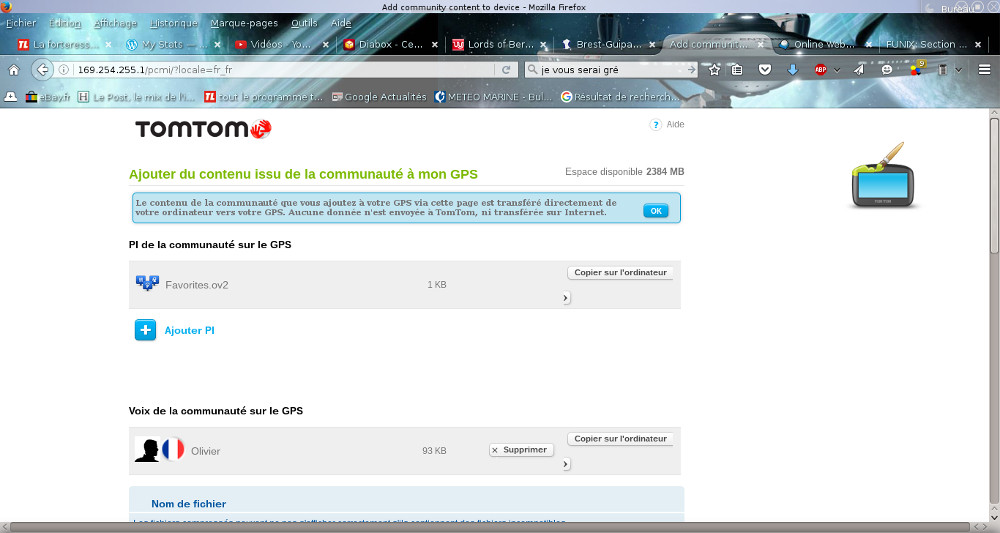Click the French flag icon beside Olivier
The width and height of the screenshot is (1000, 533).
[173, 449]
